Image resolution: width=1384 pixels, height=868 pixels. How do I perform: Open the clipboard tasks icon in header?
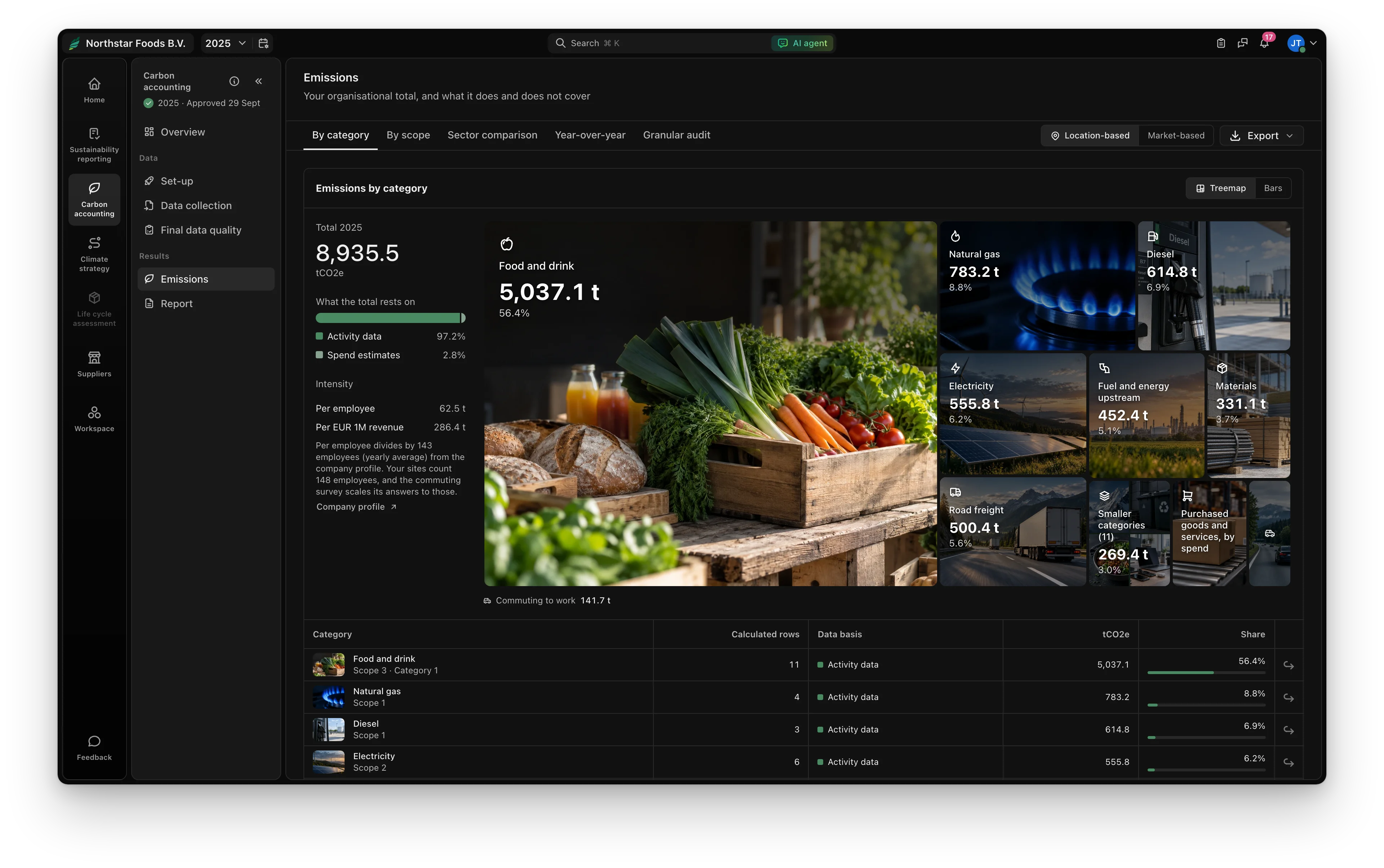pyautogui.click(x=1221, y=43)
